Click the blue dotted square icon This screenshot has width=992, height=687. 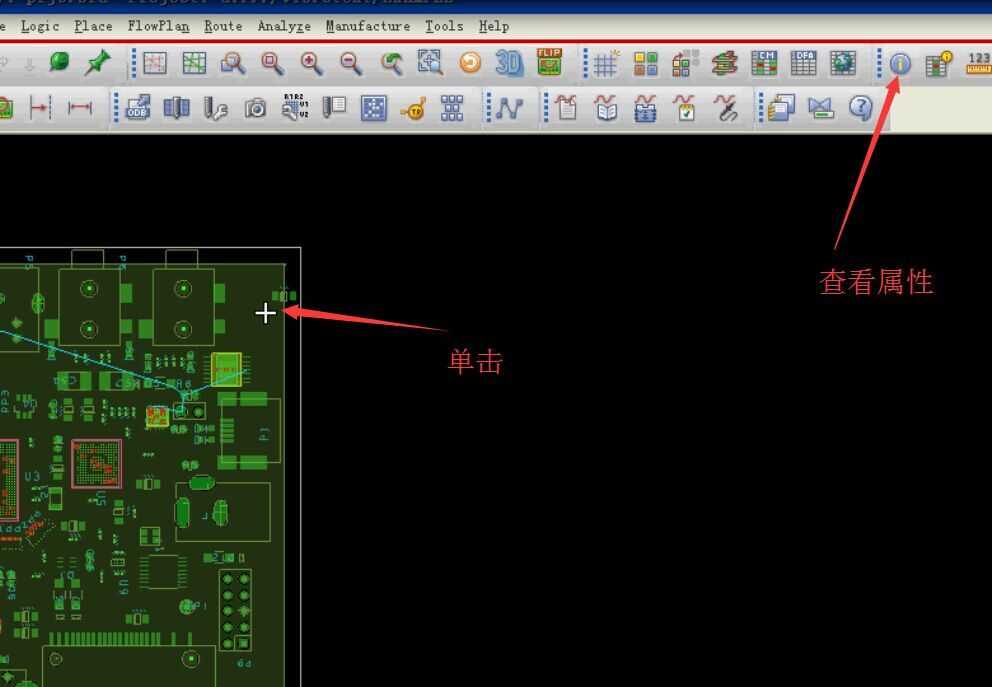click(x=373, y=108)
